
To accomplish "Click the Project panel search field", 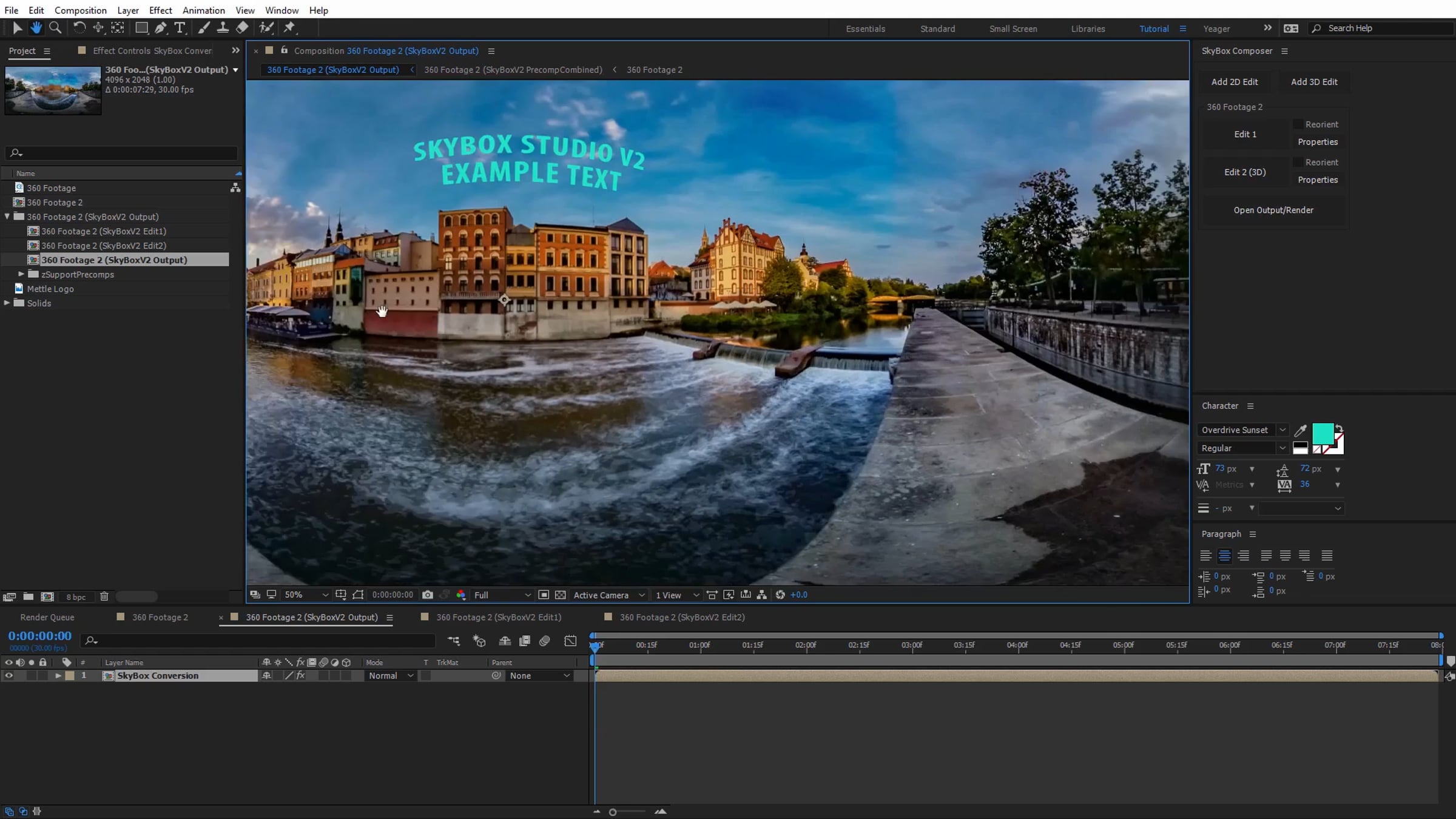I will tap(121, 153).
